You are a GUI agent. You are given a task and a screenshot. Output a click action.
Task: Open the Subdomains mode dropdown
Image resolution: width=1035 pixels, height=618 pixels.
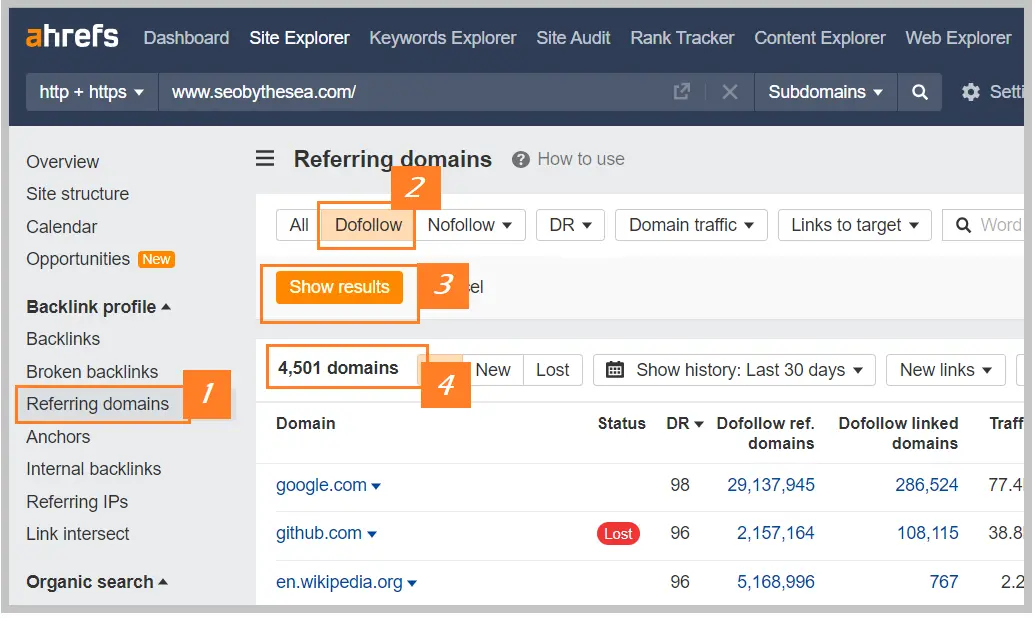click(x=825, y=92)
